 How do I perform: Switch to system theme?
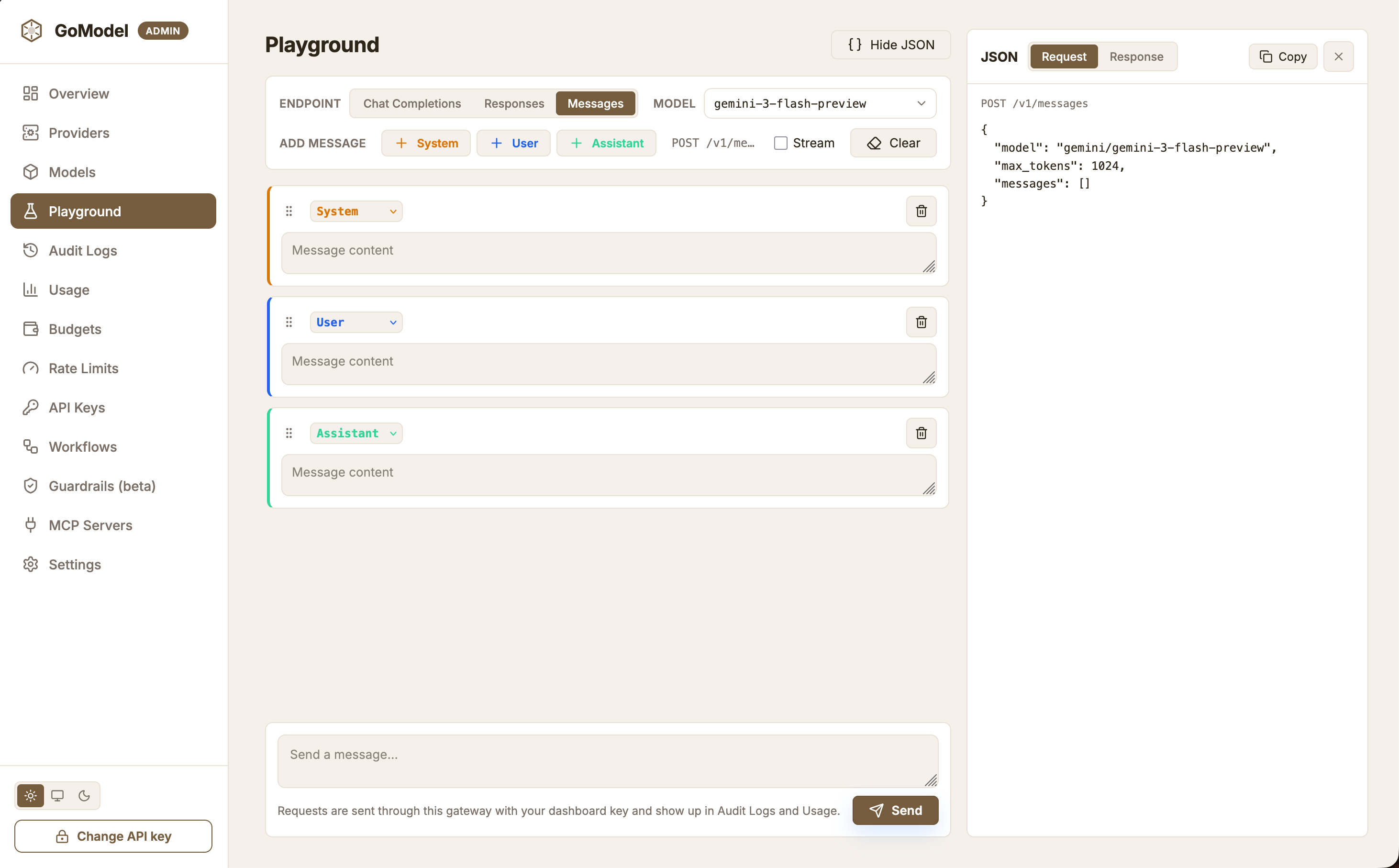click(57, 796)
